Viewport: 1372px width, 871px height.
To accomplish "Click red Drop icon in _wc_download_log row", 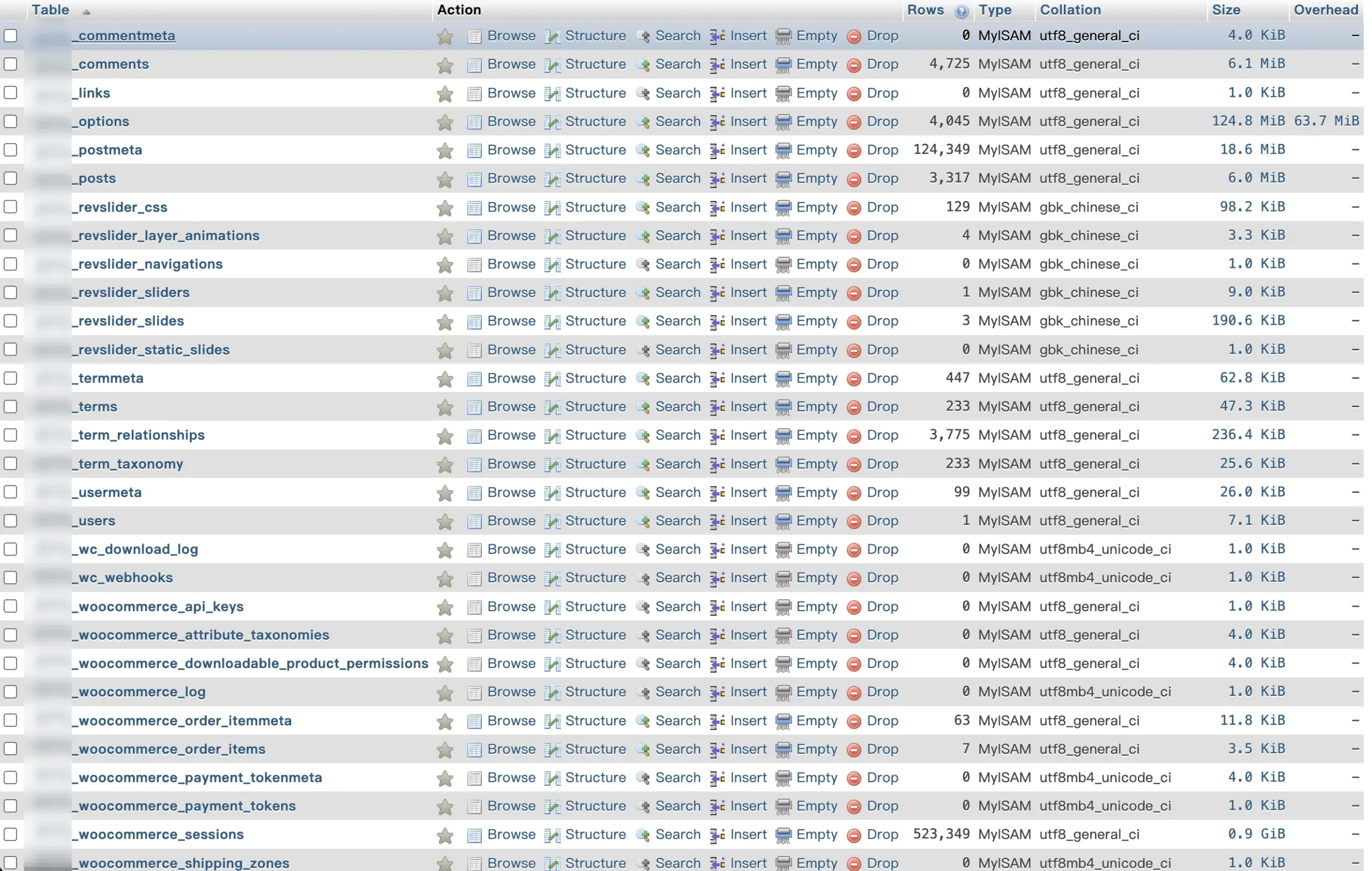I will [854, 550].
